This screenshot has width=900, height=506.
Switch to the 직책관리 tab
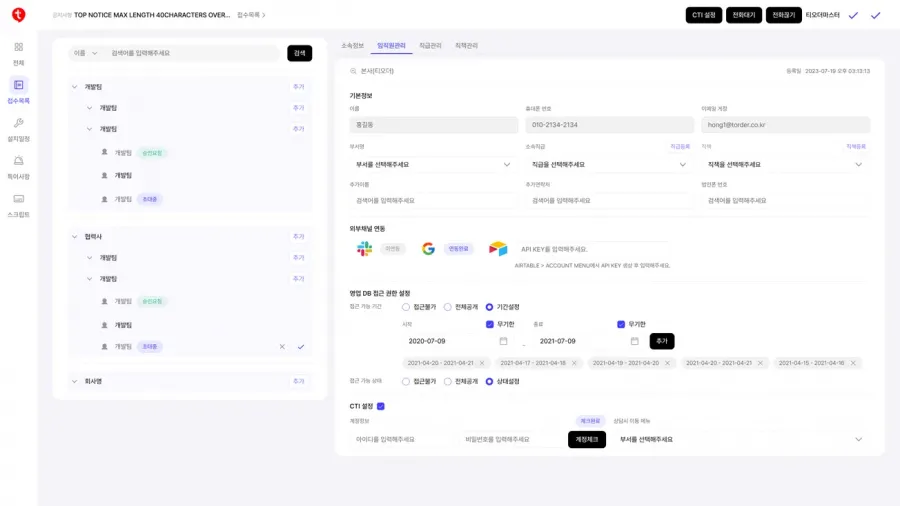[466, 45]
